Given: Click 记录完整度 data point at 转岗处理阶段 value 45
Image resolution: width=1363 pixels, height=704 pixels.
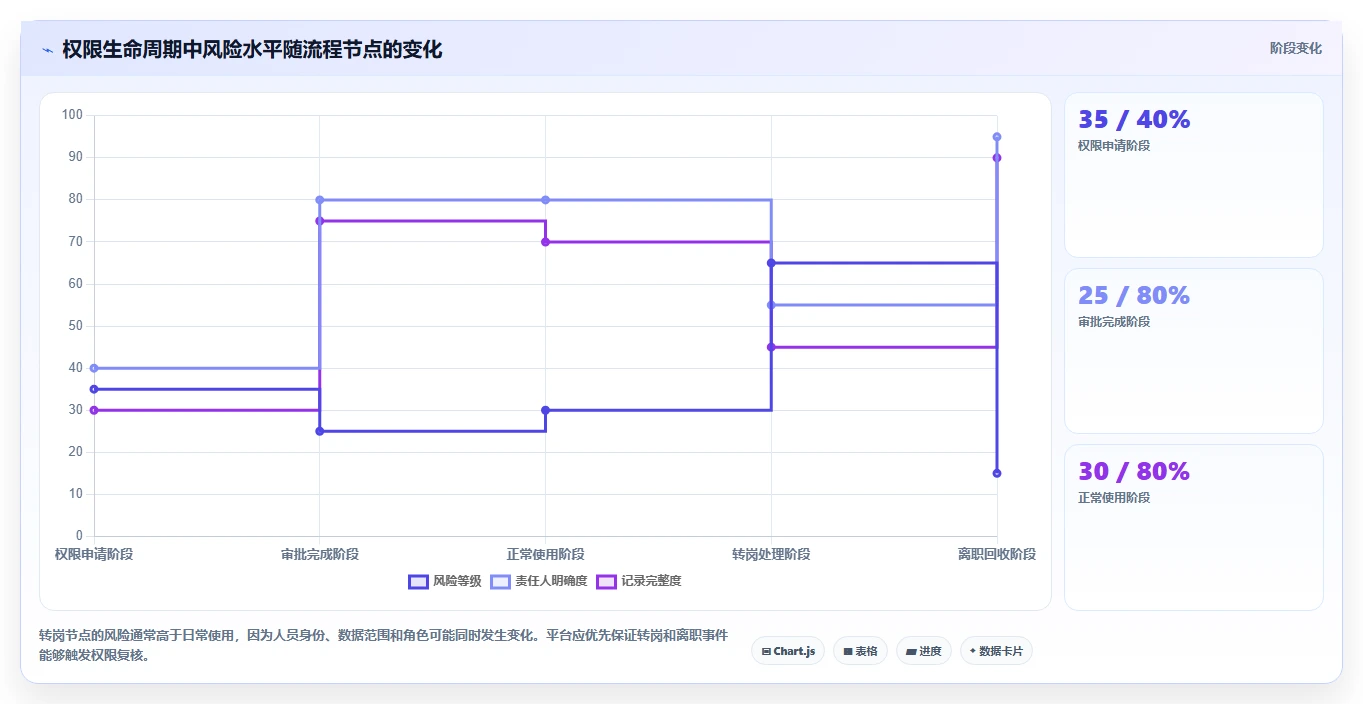Looking at the screenshot, I should point(771,347).
